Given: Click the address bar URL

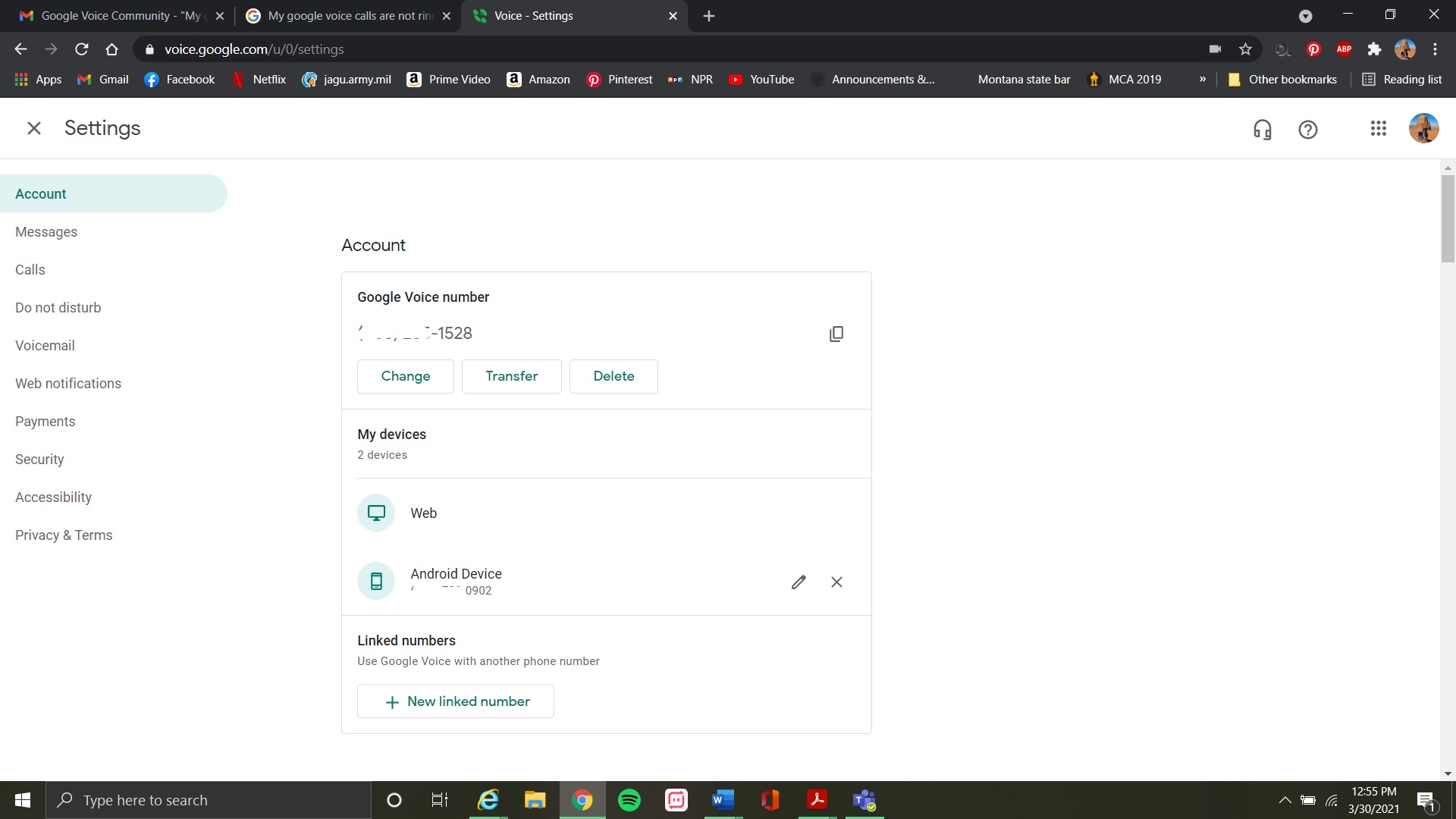Looking at the screenshot, I should [254, 49].
